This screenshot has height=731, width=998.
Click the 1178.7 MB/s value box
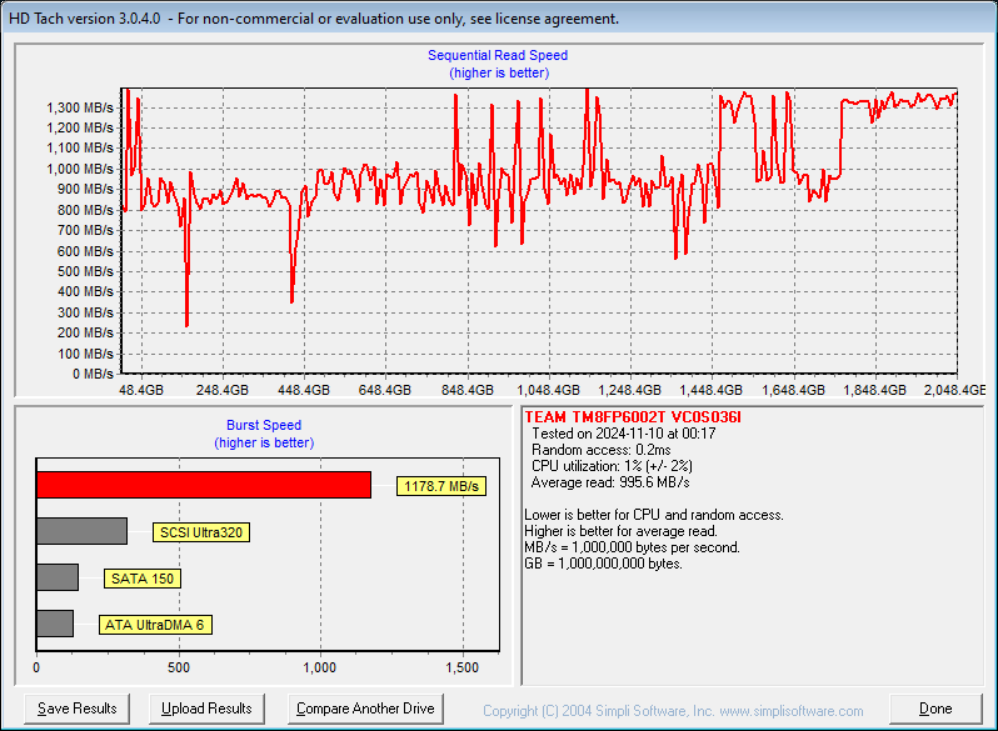point(441,485)
